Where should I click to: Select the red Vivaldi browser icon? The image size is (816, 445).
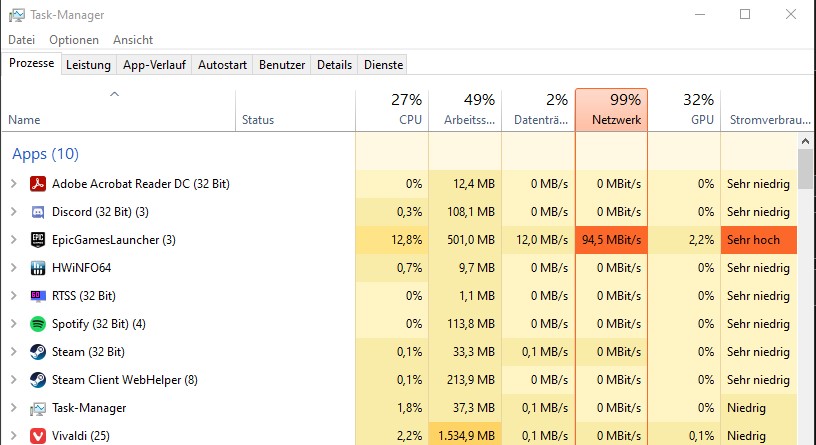(x=37, y=436)
